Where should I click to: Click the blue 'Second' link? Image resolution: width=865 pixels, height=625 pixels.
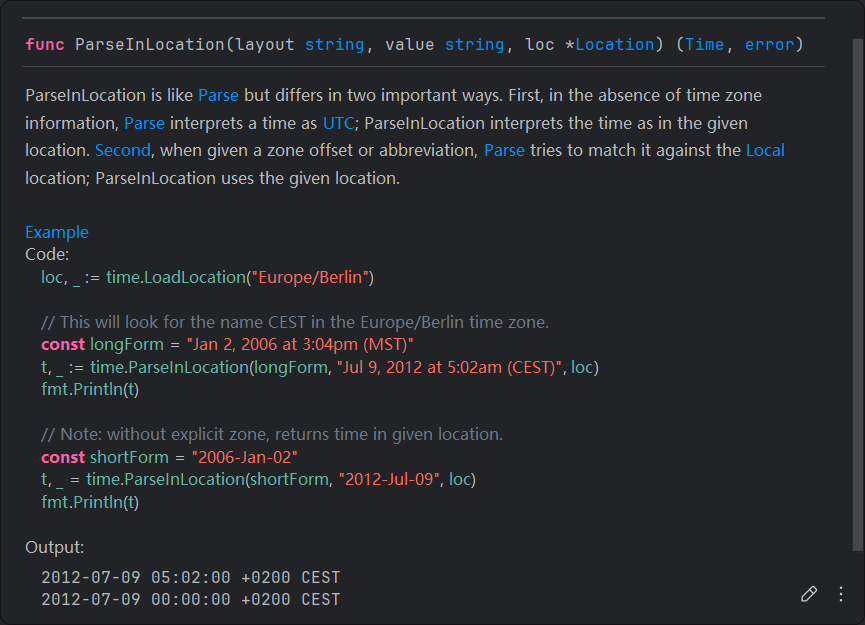click(x=122, y=150)
